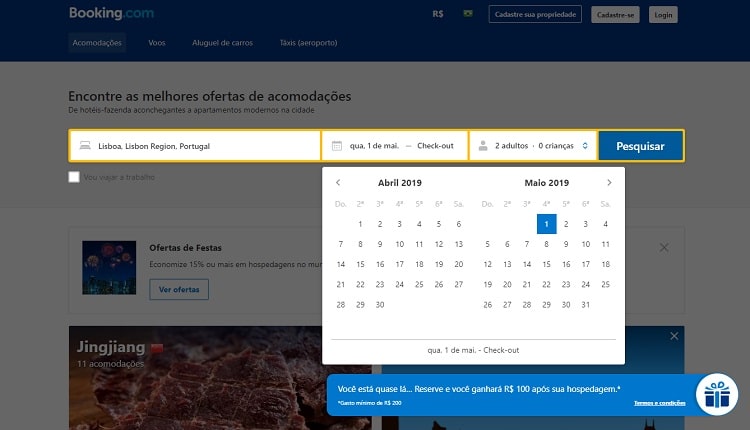This screenshot has width=750, height=430.
Task: Open the Aluguel de carros tab
Action: (222, 43)
